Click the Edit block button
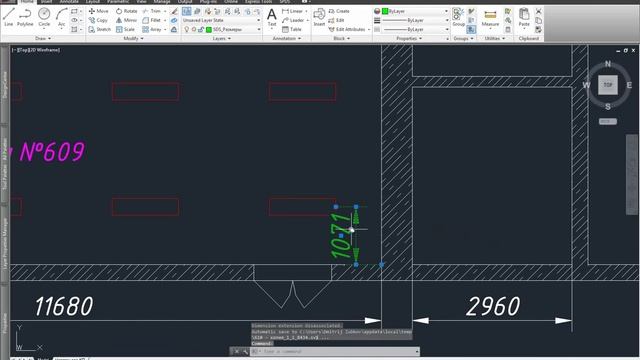The height and width of the screenshot is (360, 640). point(337,20)
